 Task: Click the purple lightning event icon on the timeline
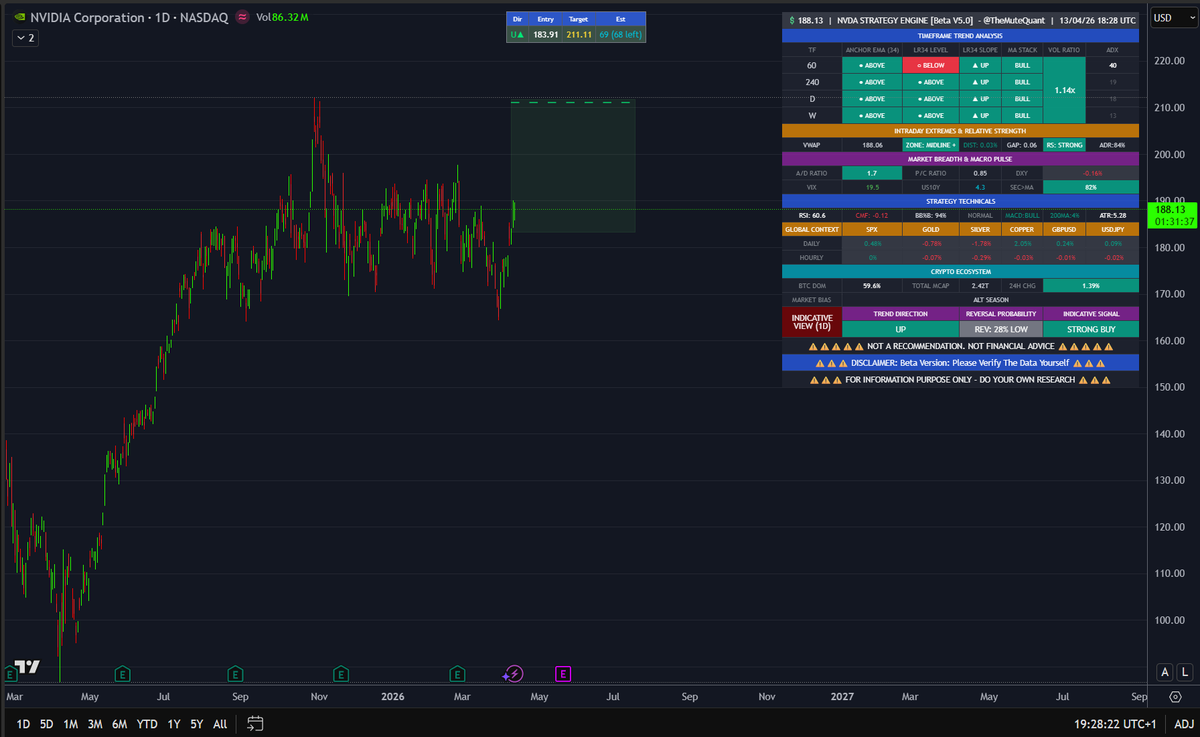click(x=513, y=674)
